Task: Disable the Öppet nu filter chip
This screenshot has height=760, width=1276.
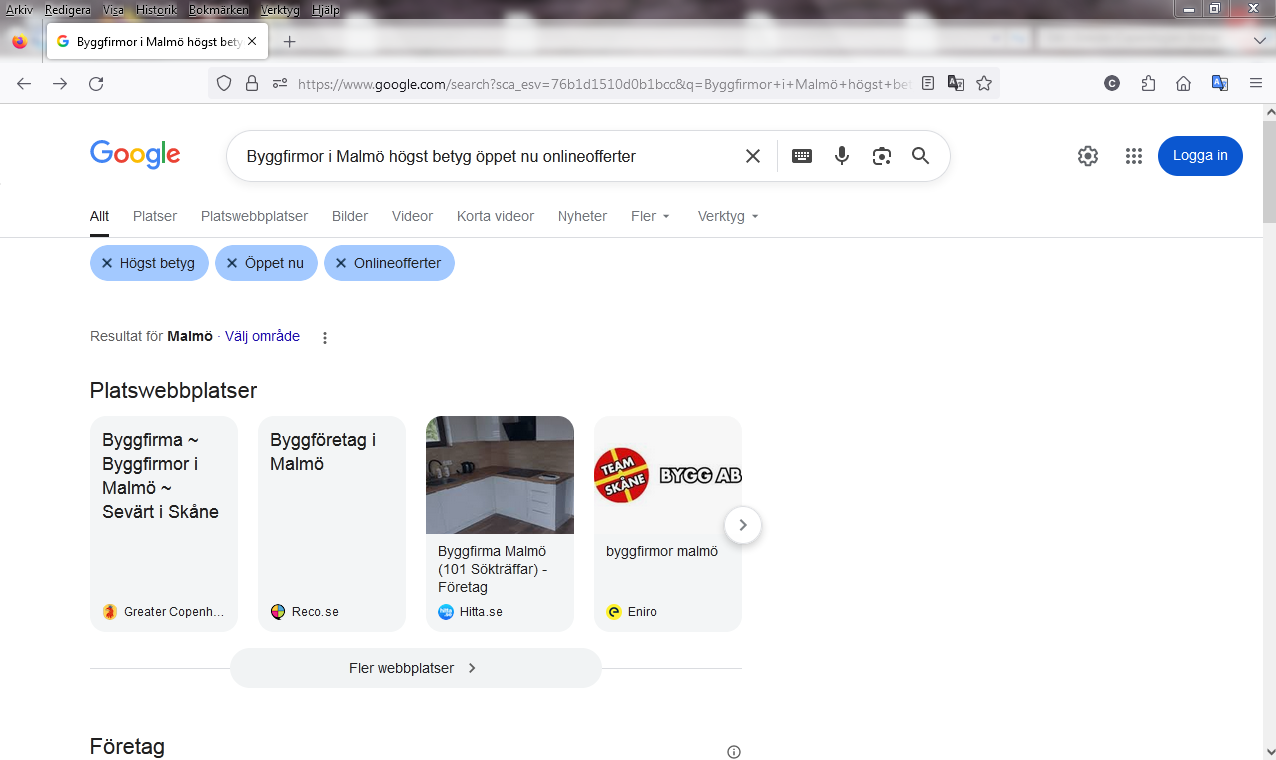Action: [x=266, y=264]
